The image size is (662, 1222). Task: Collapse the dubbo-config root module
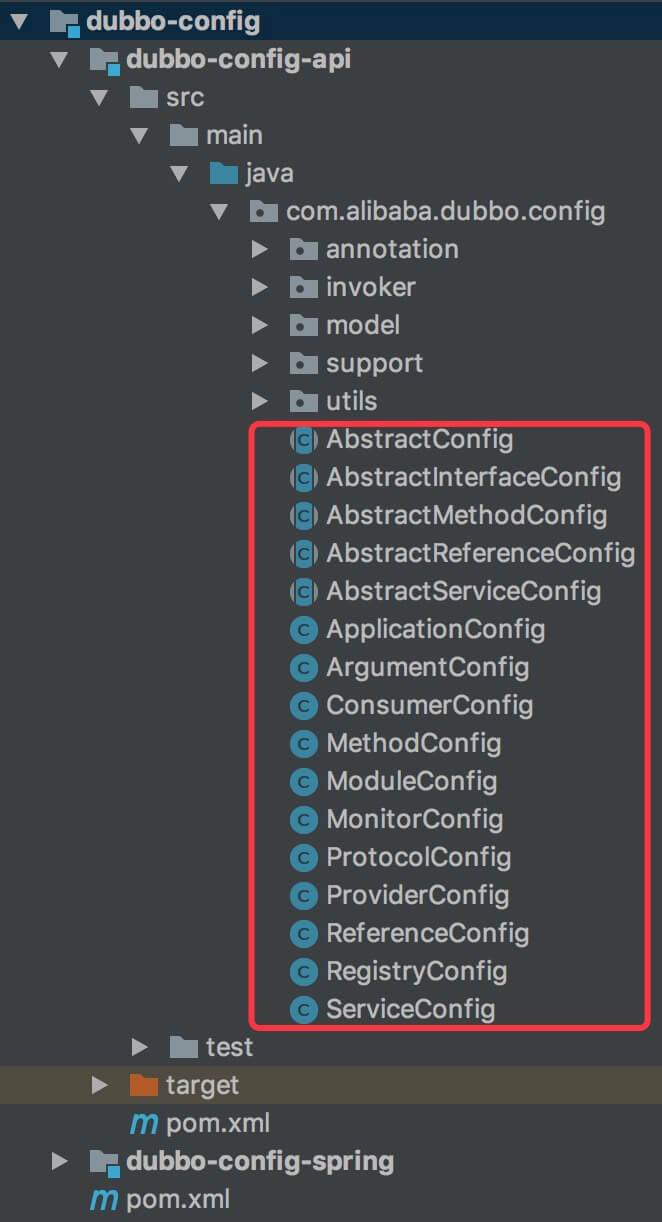click(x=20, y=21)
